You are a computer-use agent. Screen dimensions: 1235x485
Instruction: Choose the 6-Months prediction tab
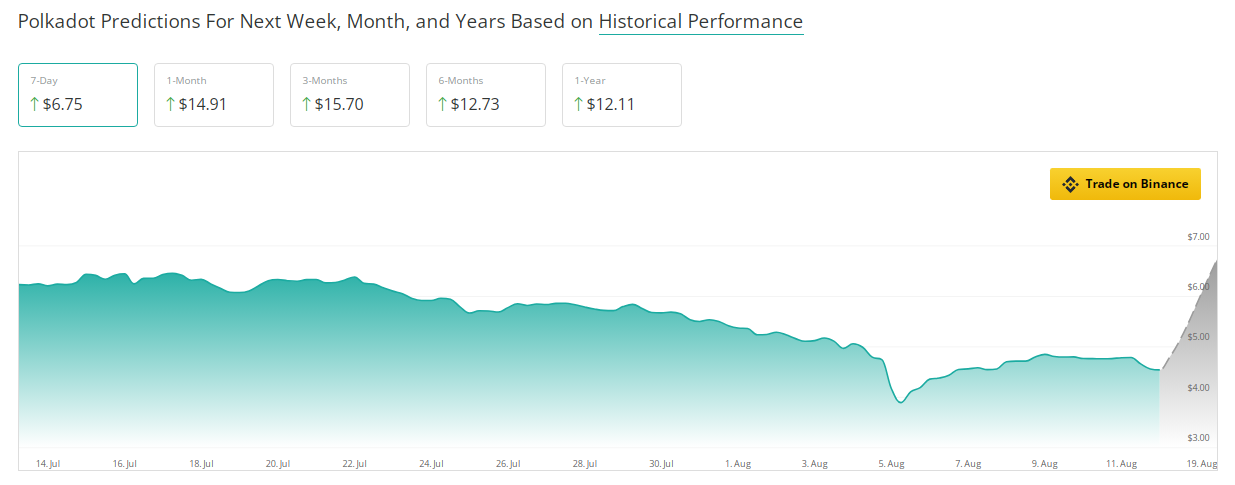pyautogui.click(x=486, y=95)
